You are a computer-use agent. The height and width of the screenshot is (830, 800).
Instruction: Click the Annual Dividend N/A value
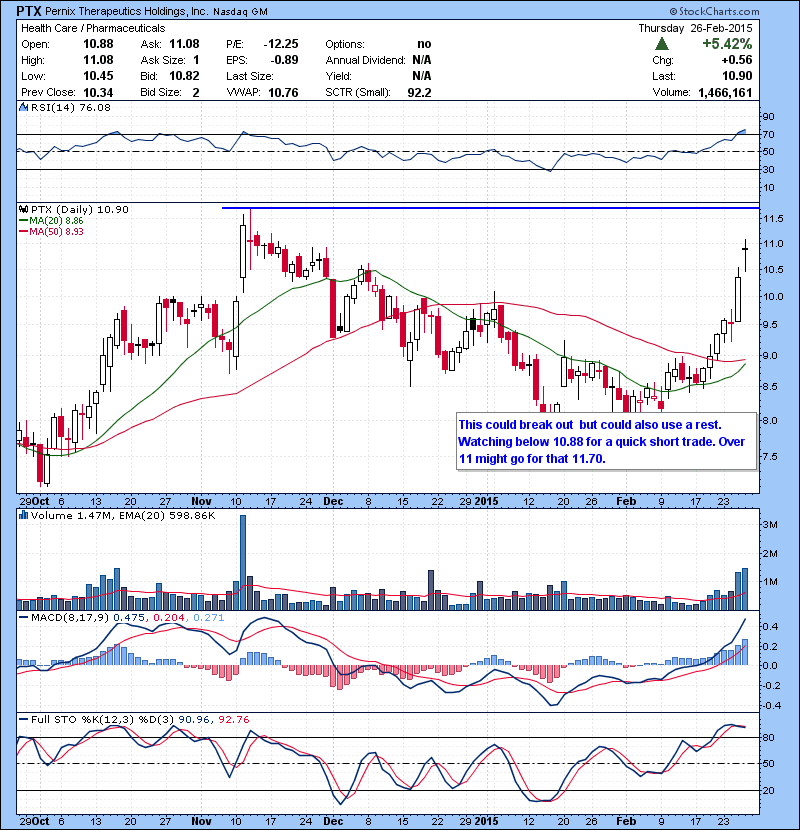pyautogui.click(x=421, y=60)
